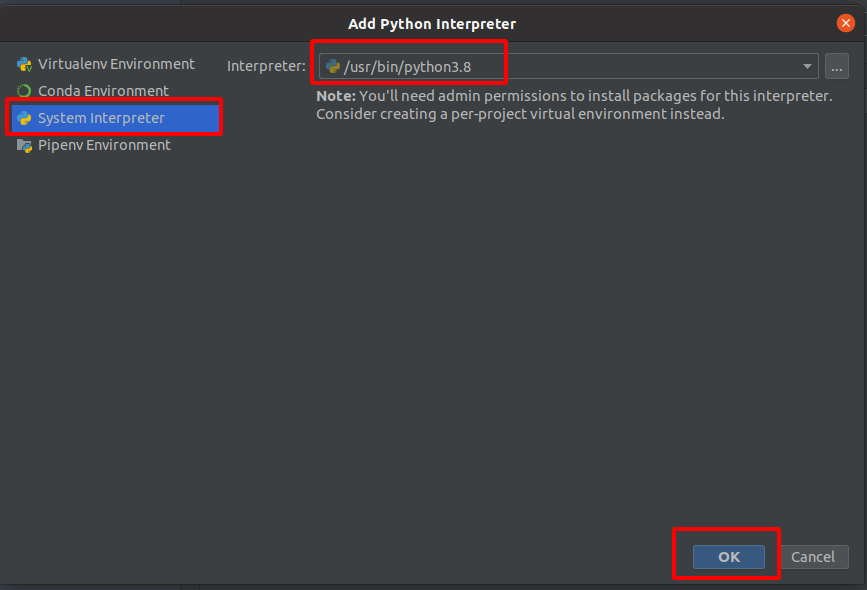867x590 pixels.
Task: Confirm with the OK button
Action: coord(729,557)
